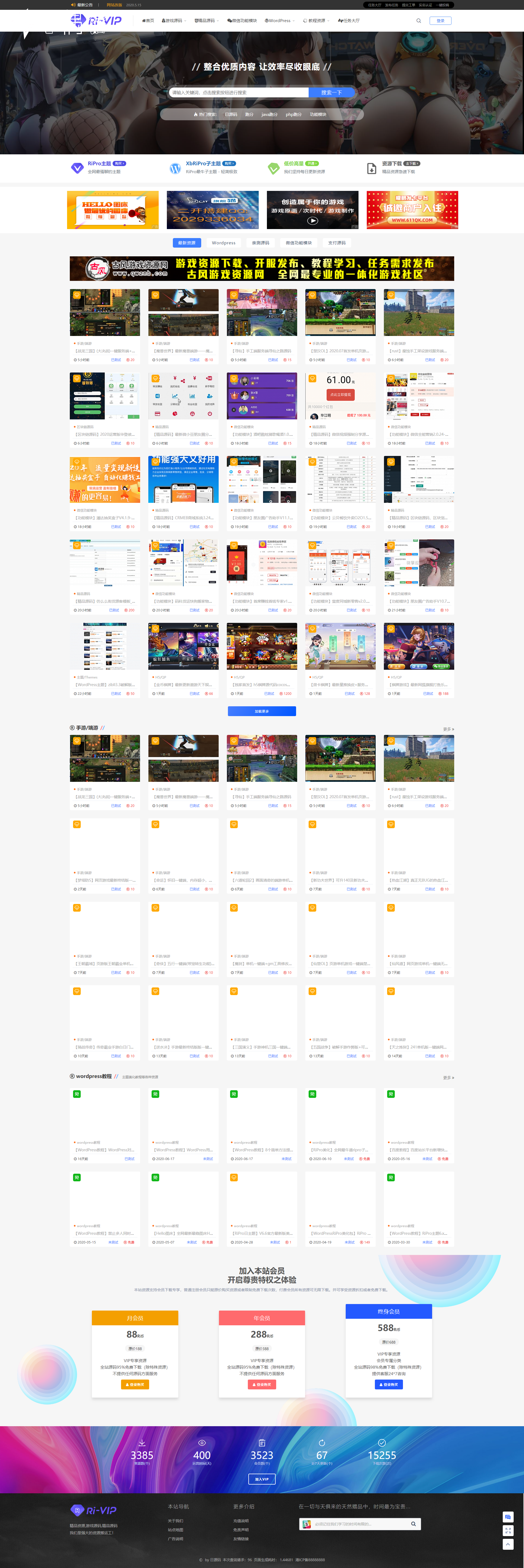The width and height of the screenshot is (524, 1568).
Task: Expand the 教程资源 nav dropdown
Action: pyautogui.click(x=316, y=21)
